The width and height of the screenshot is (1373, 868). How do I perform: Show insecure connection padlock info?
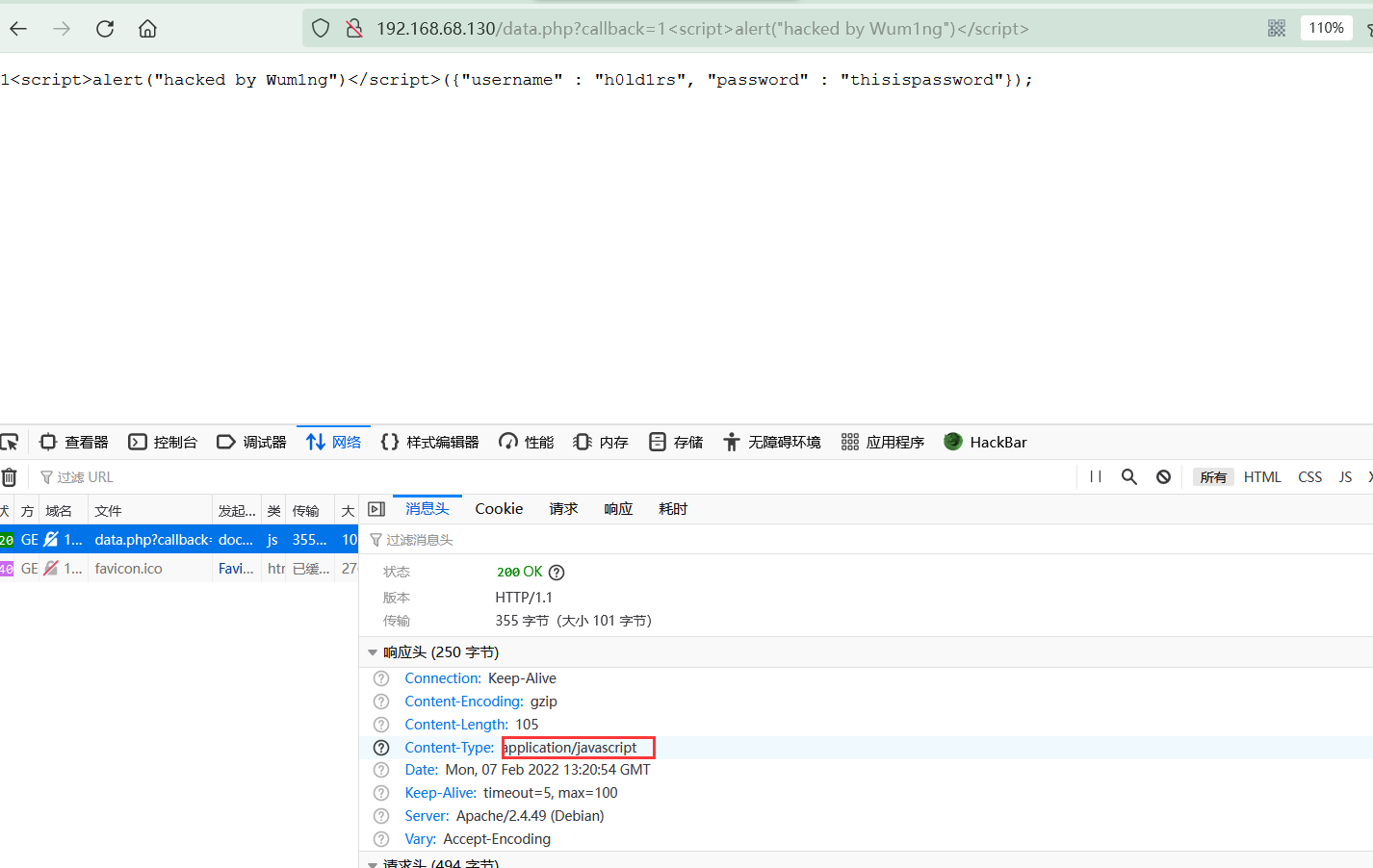[354, 29]
